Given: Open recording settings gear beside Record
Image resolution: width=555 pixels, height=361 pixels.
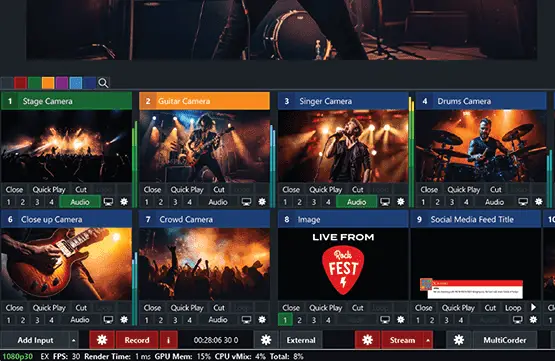Looking at the screenshot, I should (x=102, y=340).
